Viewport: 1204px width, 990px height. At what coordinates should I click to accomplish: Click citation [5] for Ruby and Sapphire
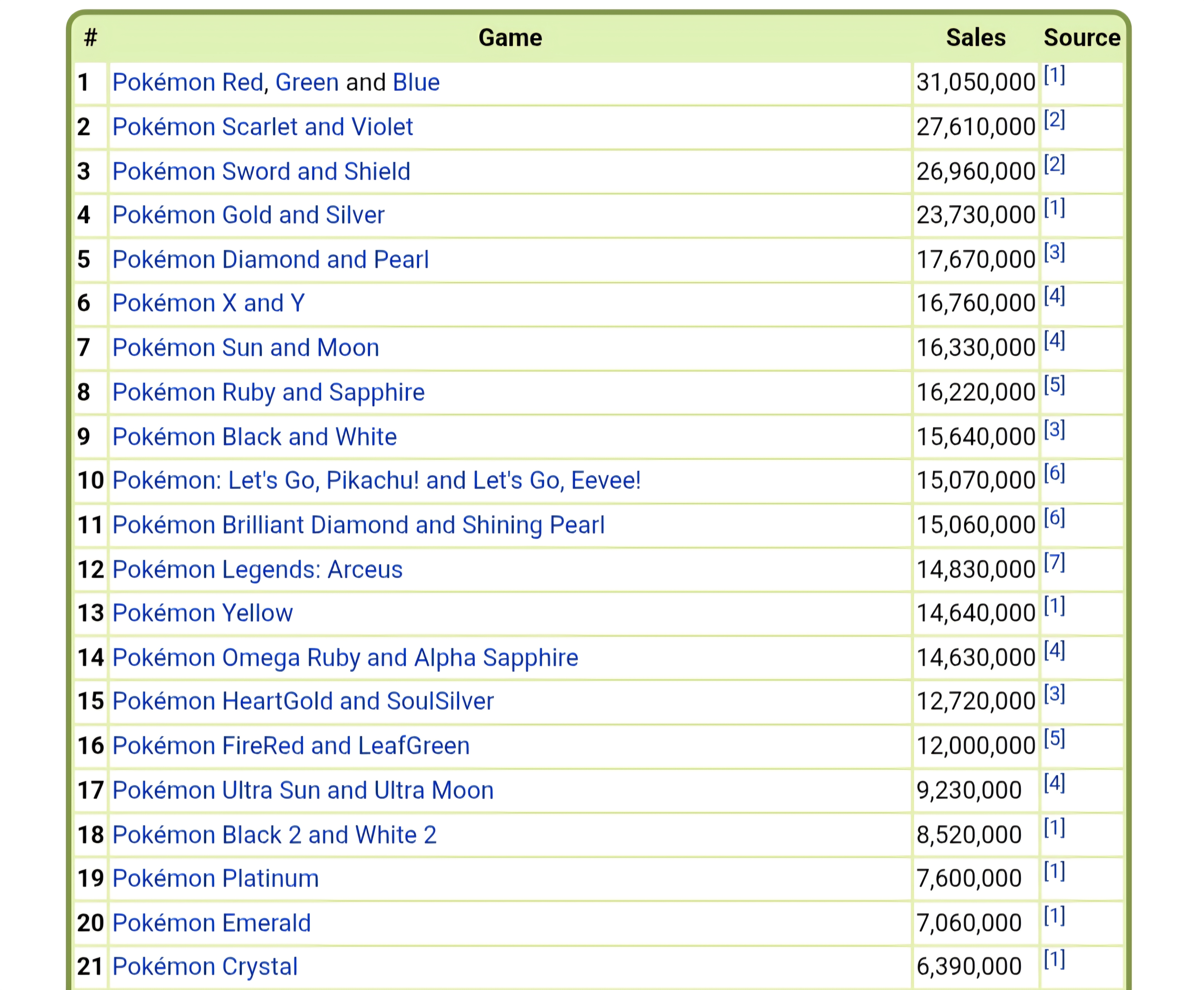[x=1054, y=385]
